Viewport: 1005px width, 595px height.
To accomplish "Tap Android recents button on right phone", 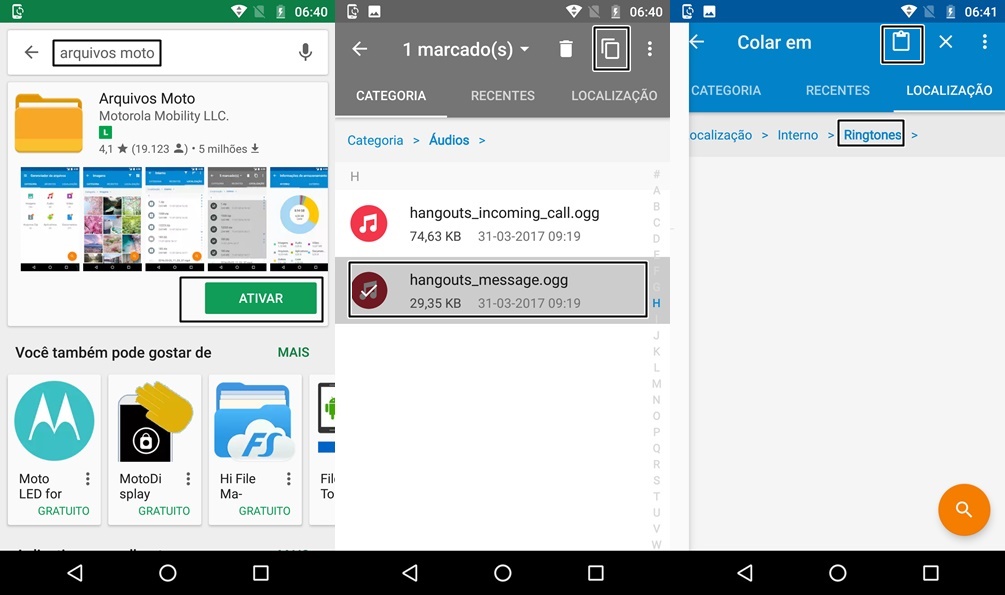I will pyautogui.click(x=931, y=573).
